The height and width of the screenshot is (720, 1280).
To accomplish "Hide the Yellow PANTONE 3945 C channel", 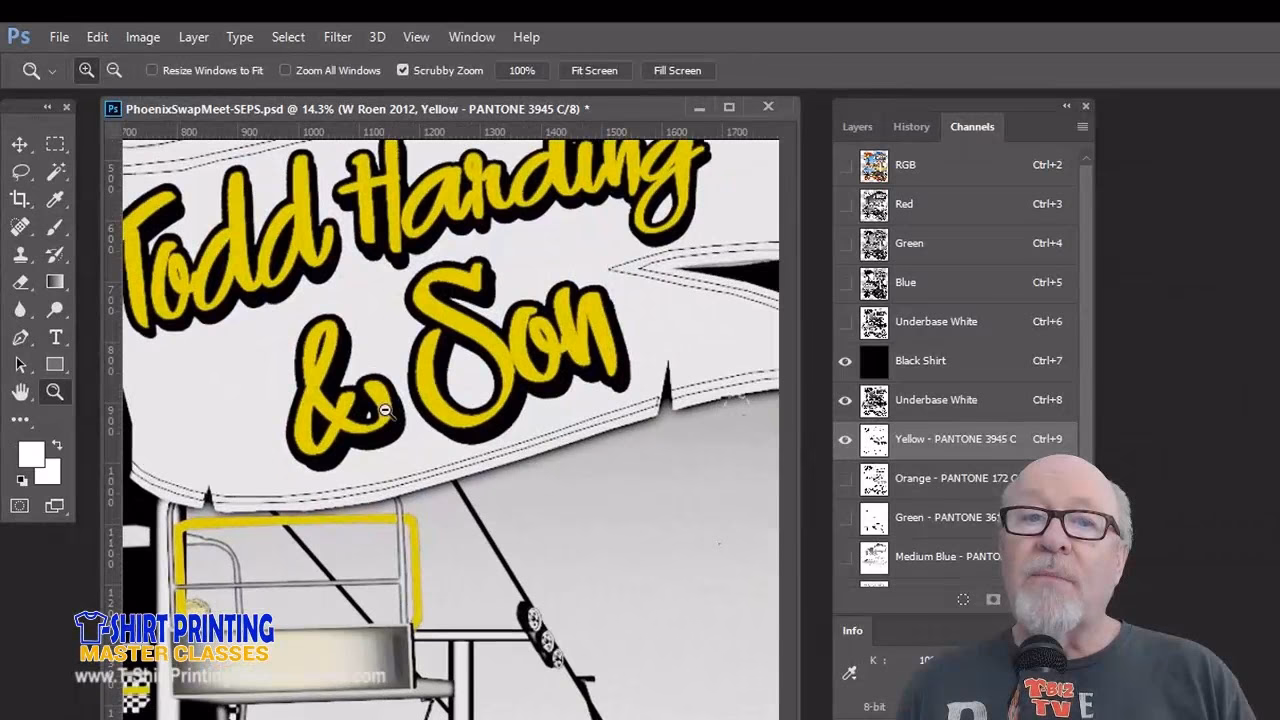I will 845,439.
